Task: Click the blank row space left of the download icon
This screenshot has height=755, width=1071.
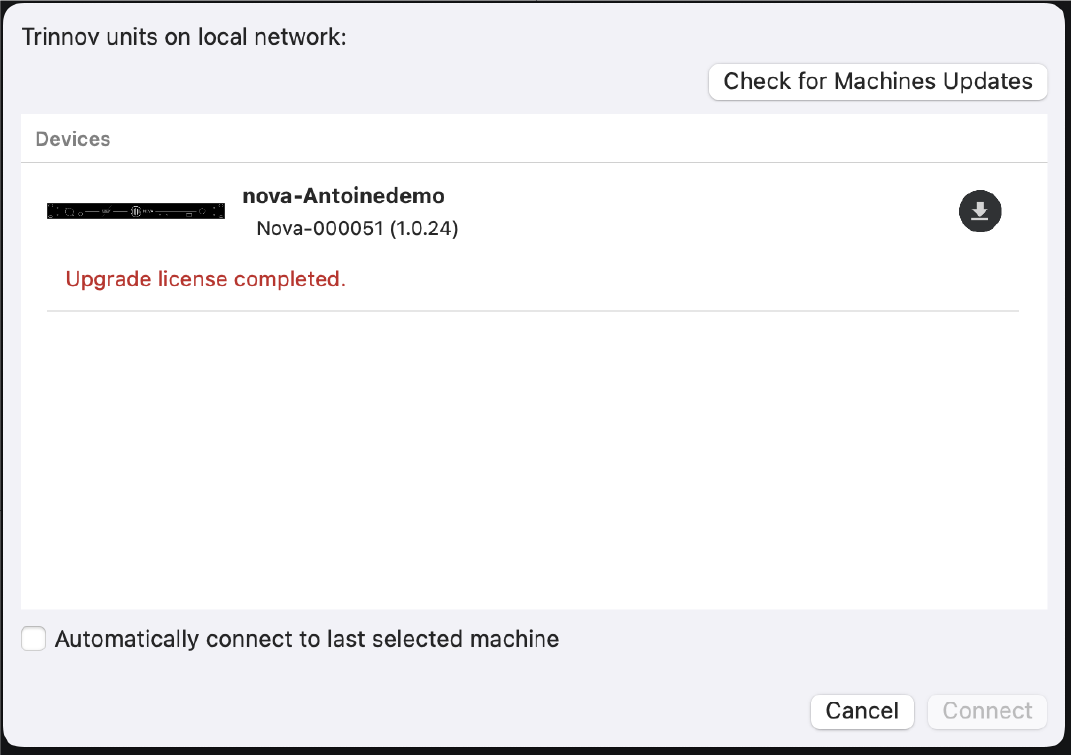Action: tap(700, 211)
